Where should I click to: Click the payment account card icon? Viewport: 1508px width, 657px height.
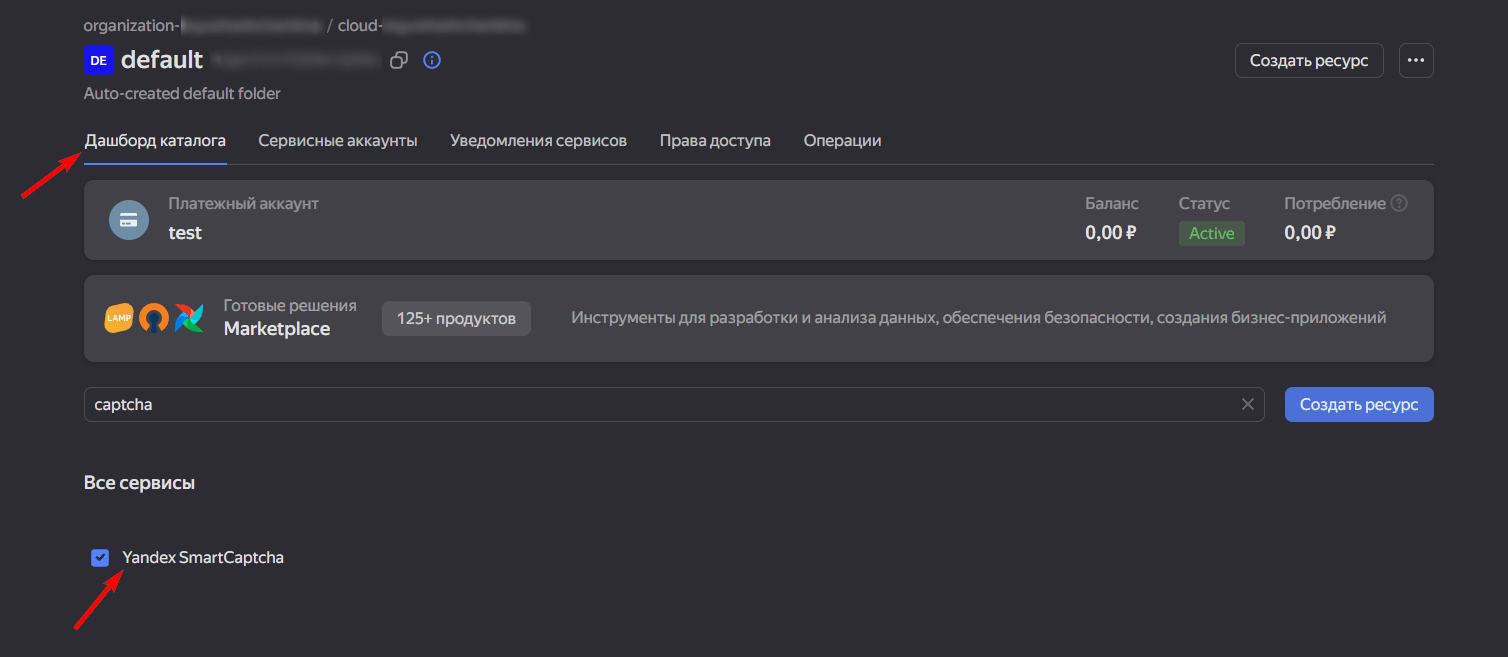point(129,220)
